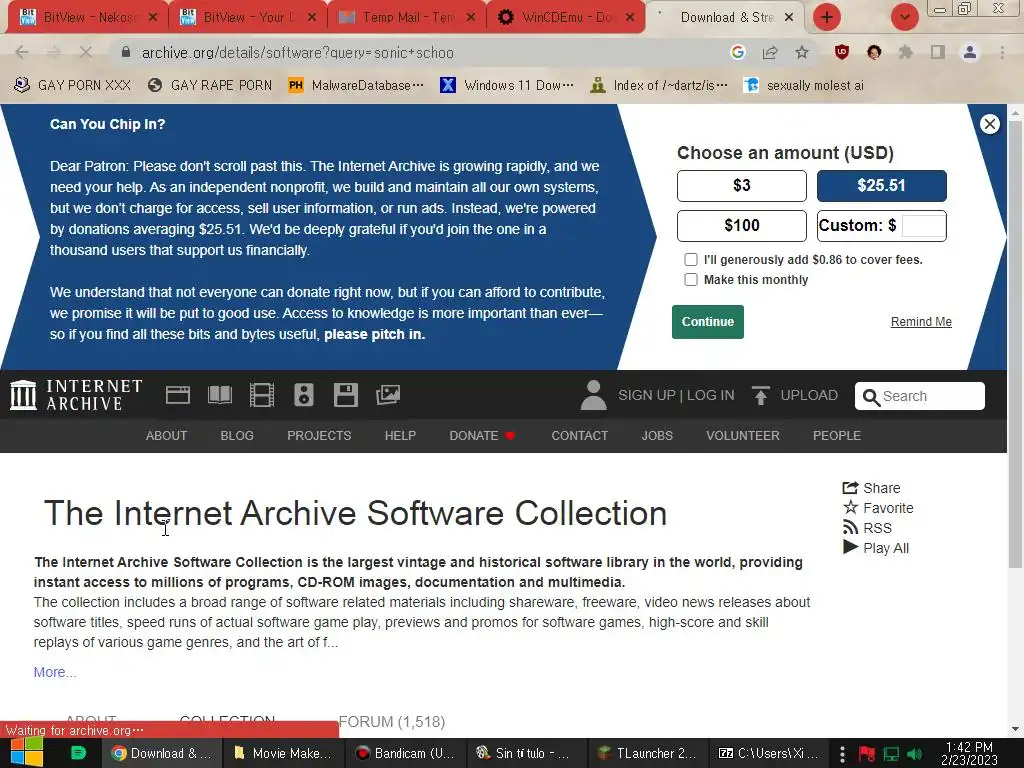Click the Remind Me link

[x=921, y=321]
